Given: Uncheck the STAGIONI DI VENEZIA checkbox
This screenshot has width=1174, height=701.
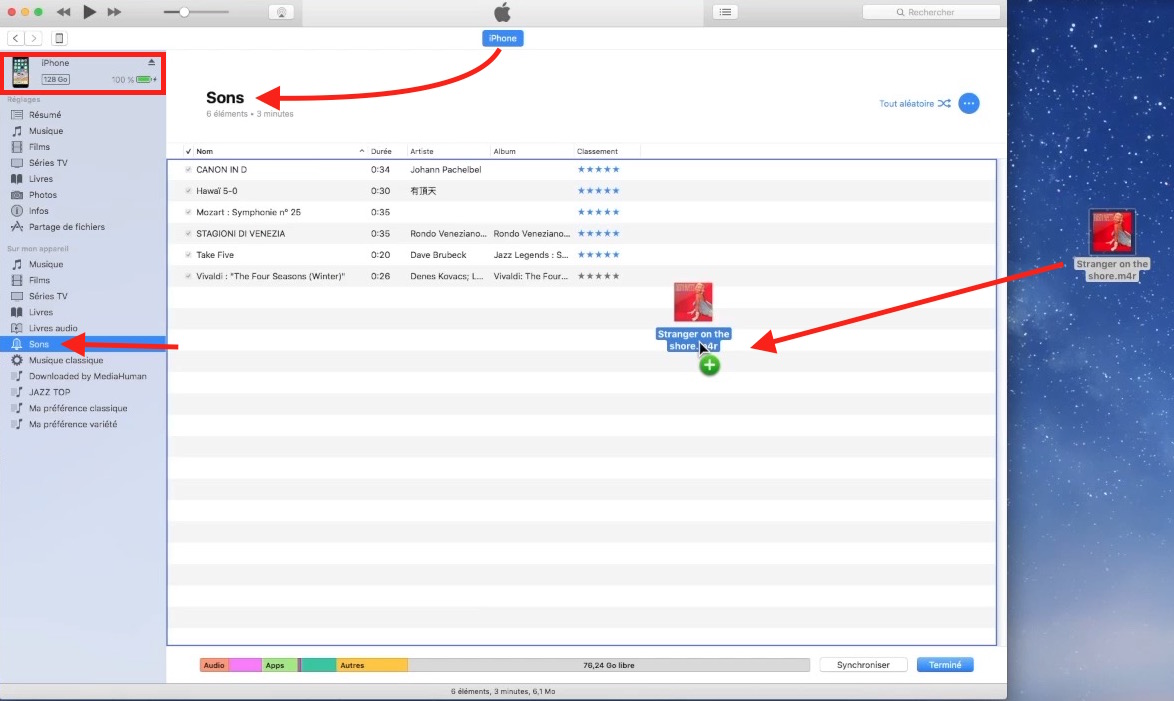Looking at the screenshot, I should click(188, 234).
